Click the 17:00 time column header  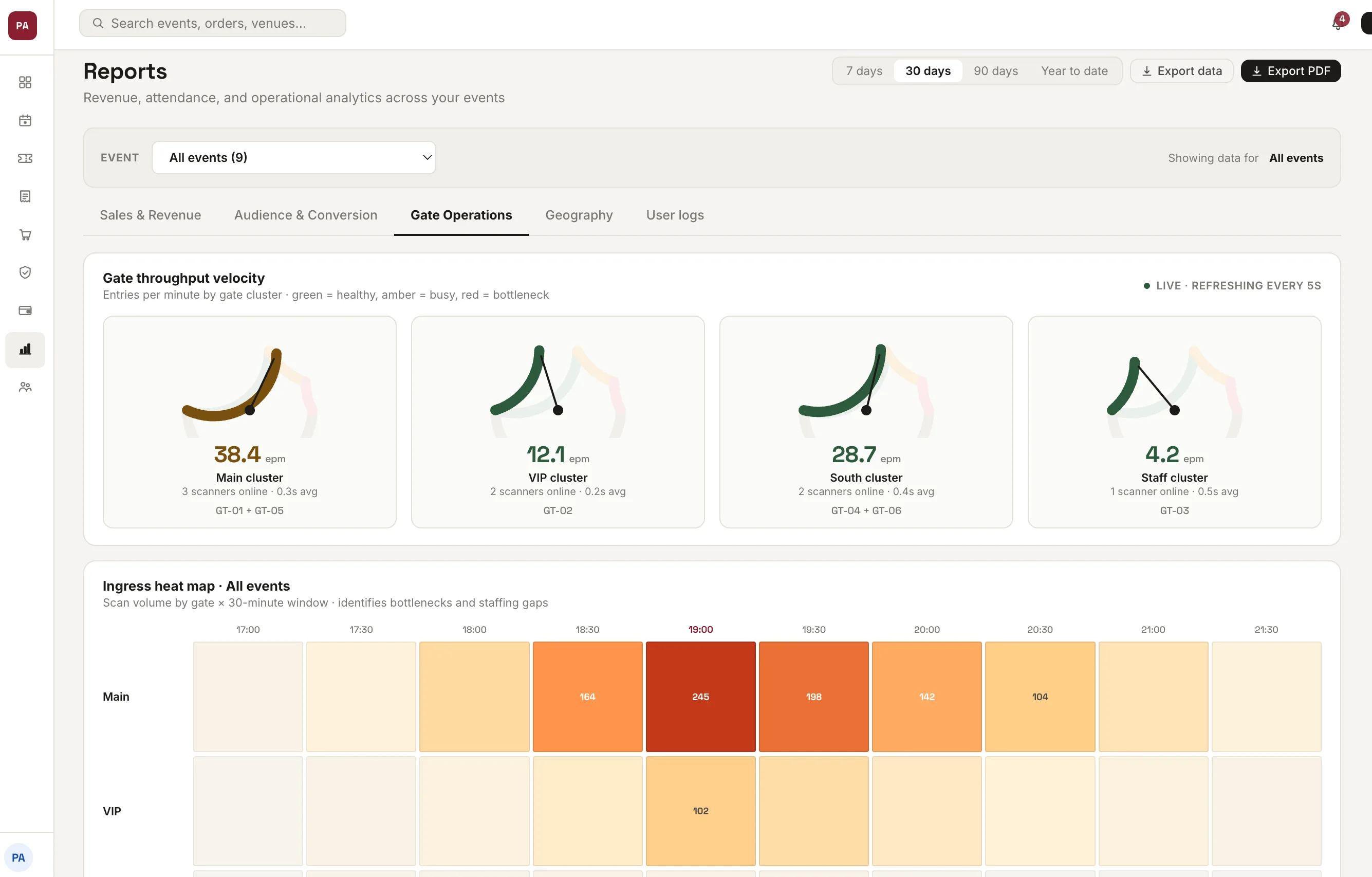coord(248,630)
